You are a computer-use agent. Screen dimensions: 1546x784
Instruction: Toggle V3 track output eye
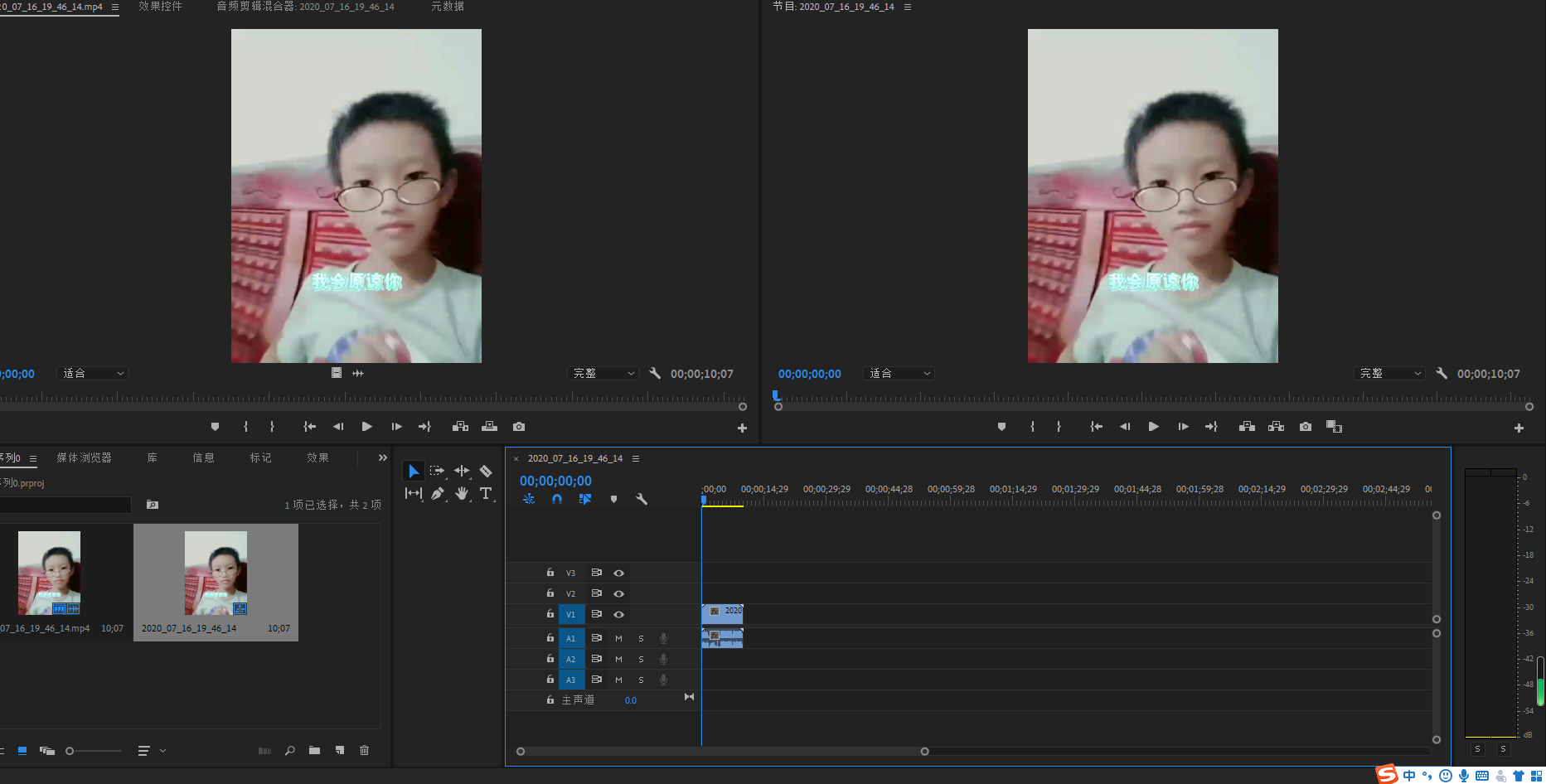618,573
